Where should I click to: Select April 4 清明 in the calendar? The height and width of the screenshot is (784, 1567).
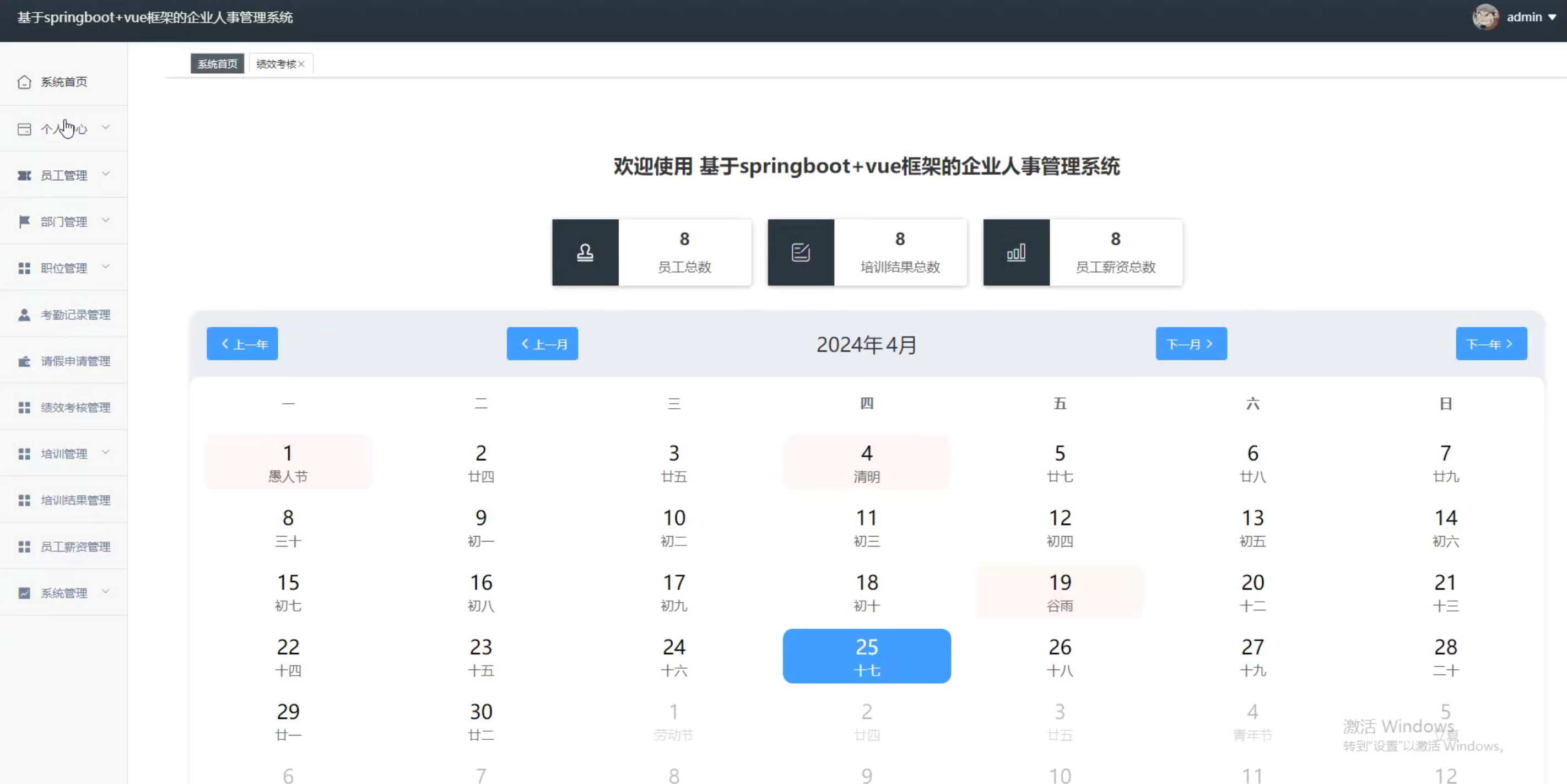867,463
